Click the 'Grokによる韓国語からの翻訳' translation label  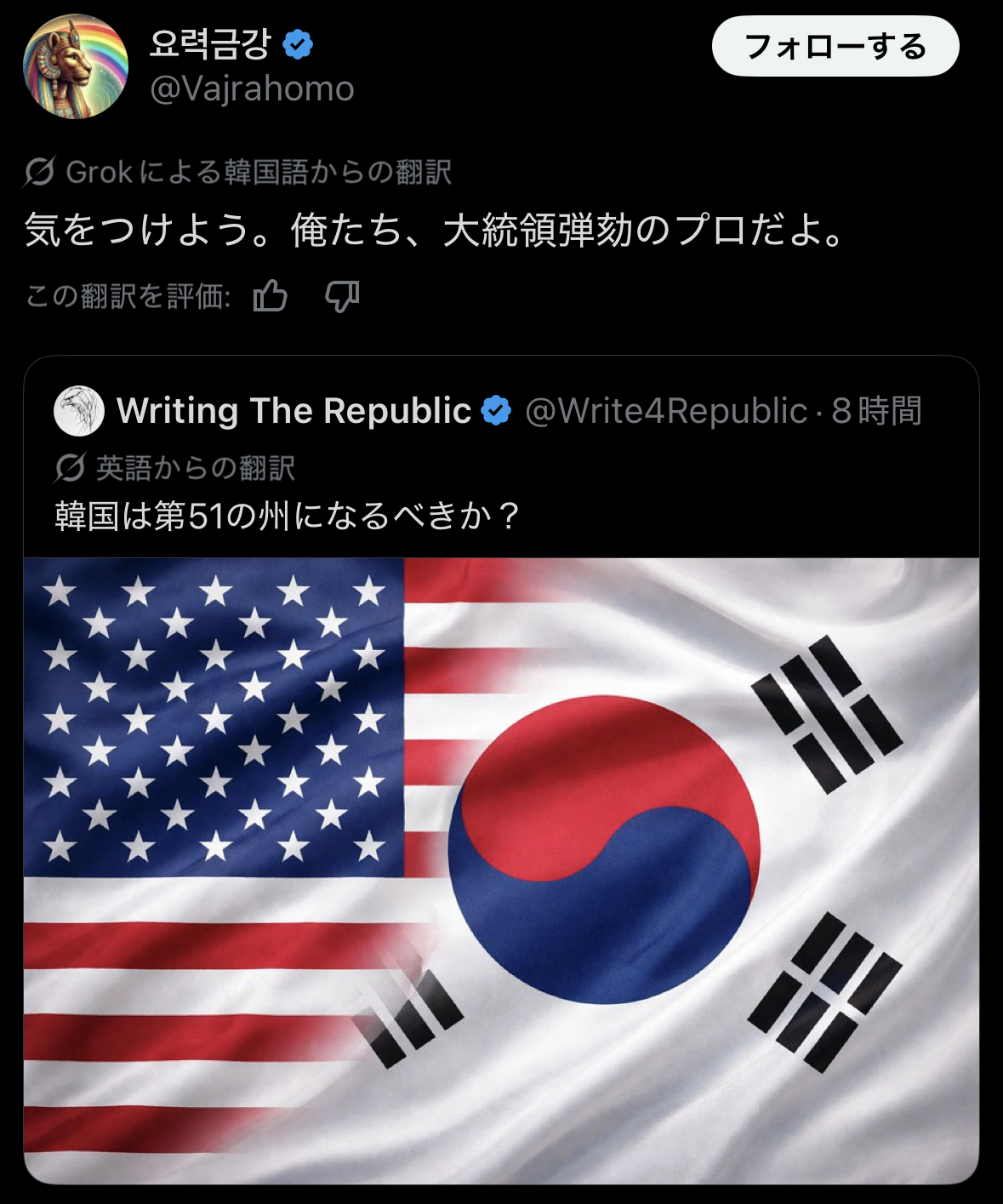pyautogui.click(x=259, y=172)
